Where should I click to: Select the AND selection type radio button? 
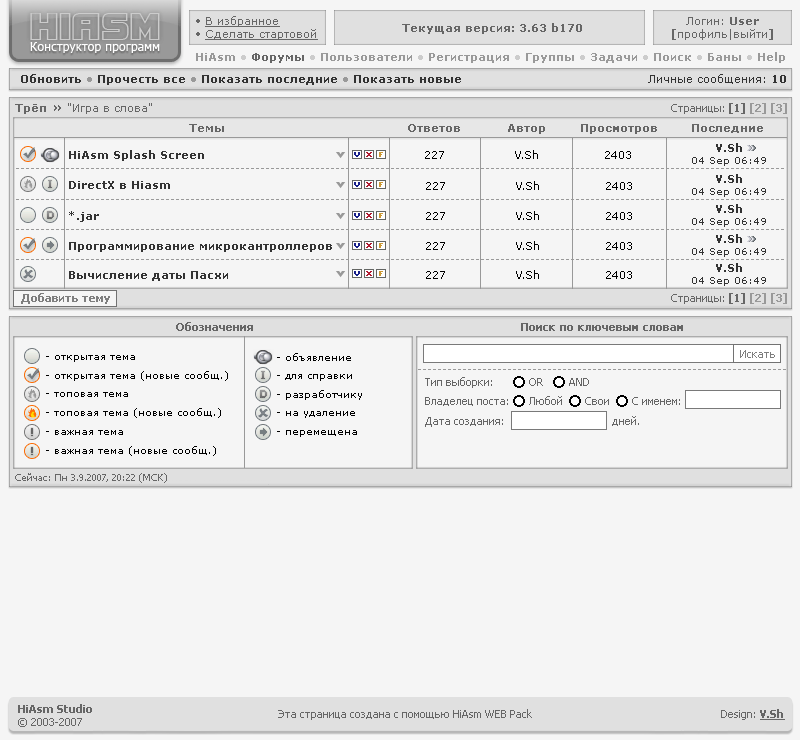tap(559, 382)
